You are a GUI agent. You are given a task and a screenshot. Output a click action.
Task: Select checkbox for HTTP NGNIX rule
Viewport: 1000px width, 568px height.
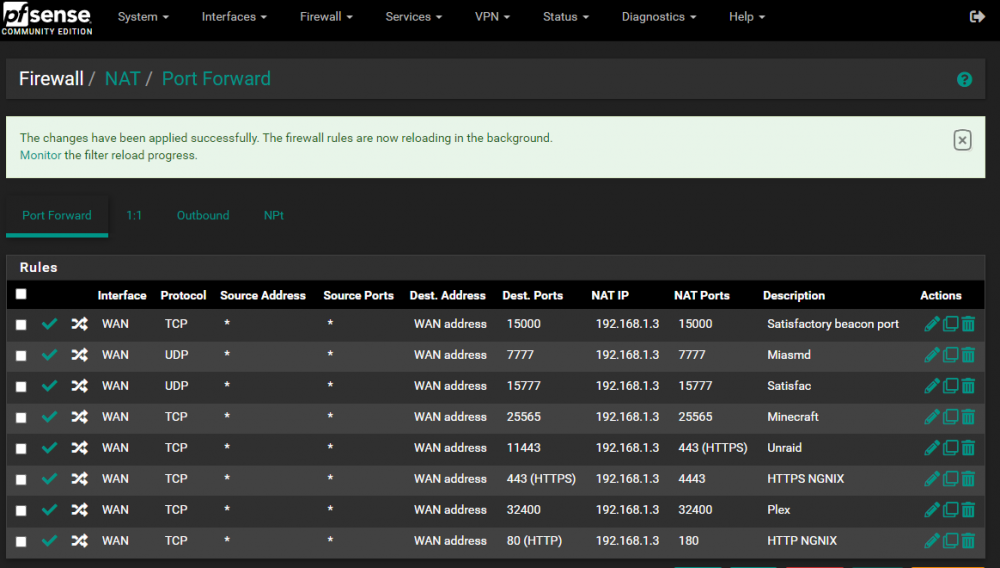coord(21,542)
